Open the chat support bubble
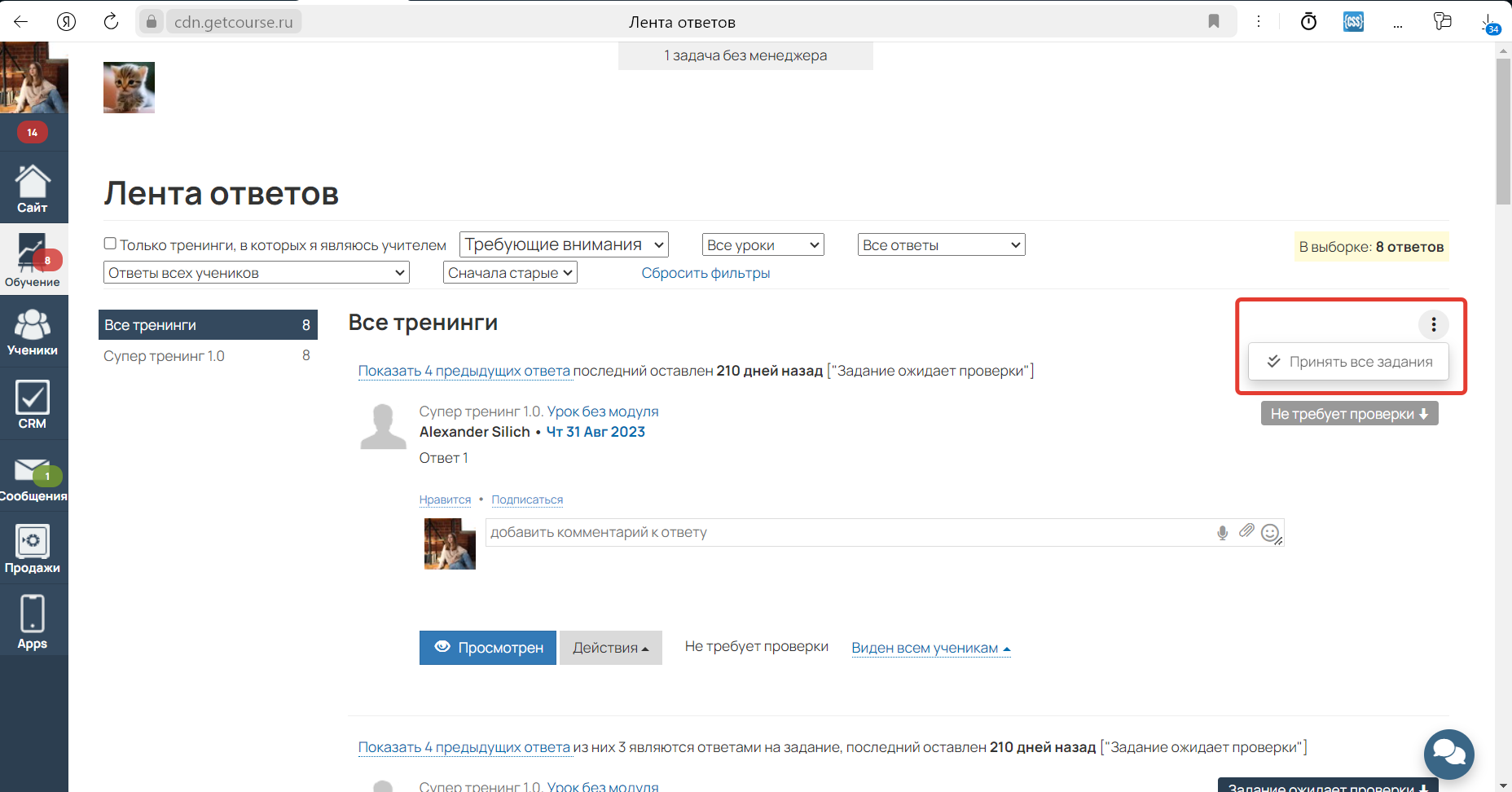Screen dimensions: 1512x792 click(1448, 754)
